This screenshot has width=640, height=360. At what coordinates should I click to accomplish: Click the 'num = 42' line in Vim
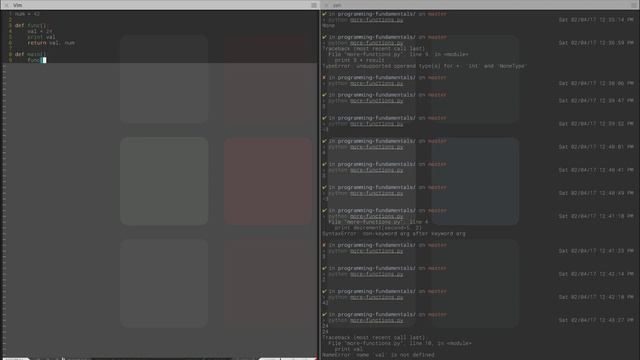point(27,14)
